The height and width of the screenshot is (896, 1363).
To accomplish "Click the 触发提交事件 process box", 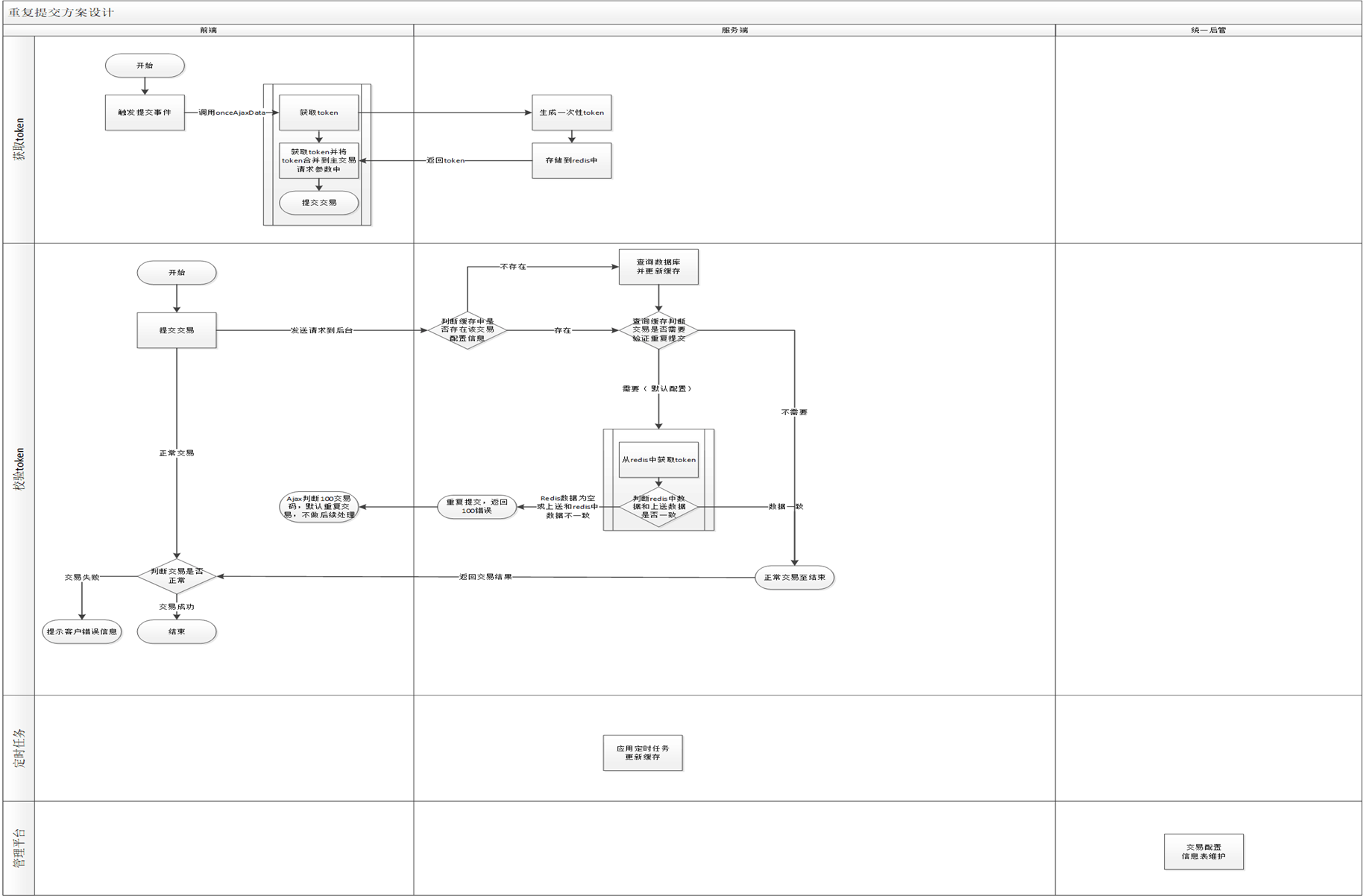I will pos(145,113).
